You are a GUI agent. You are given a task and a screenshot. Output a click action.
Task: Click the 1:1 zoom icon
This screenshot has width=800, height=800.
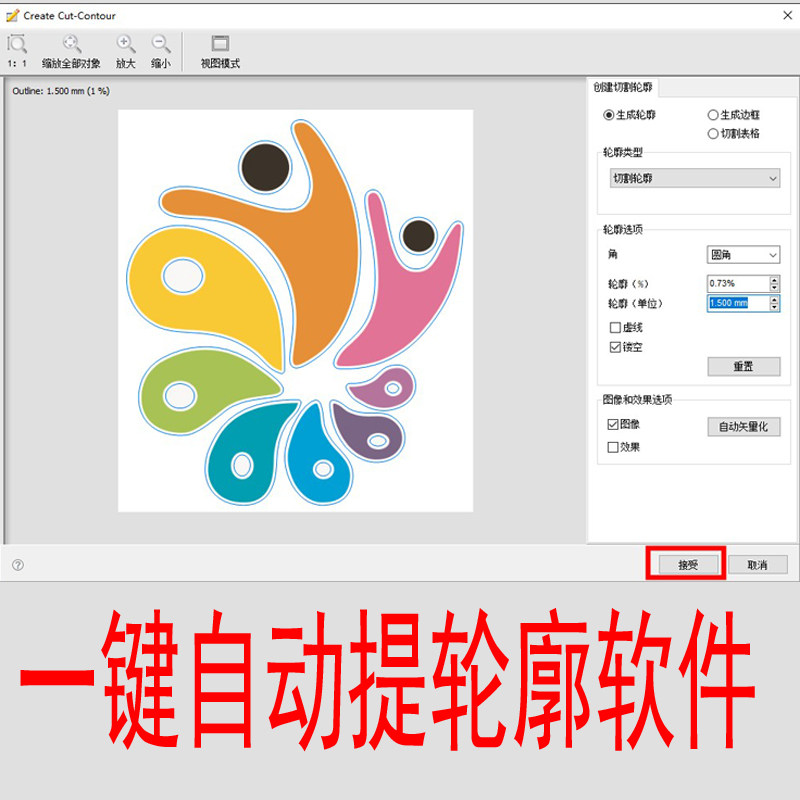17,44
